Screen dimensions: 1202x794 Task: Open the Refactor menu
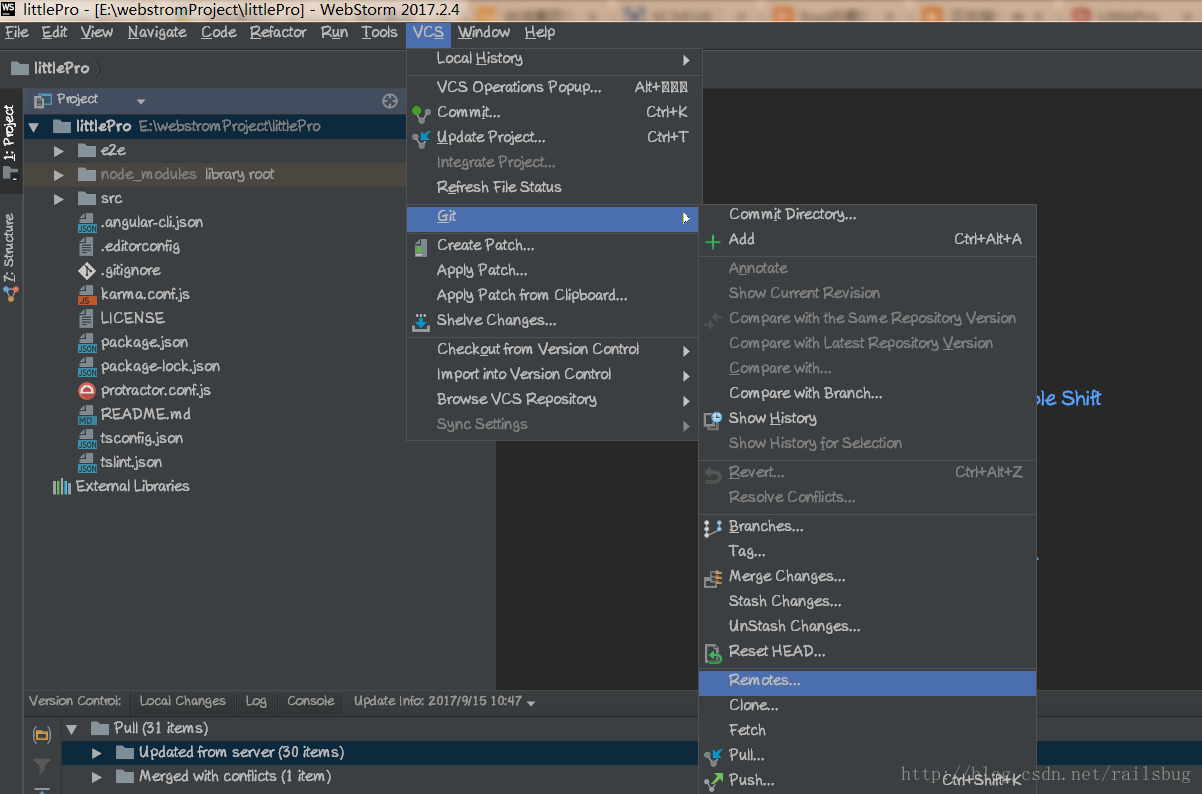[278, 32]
